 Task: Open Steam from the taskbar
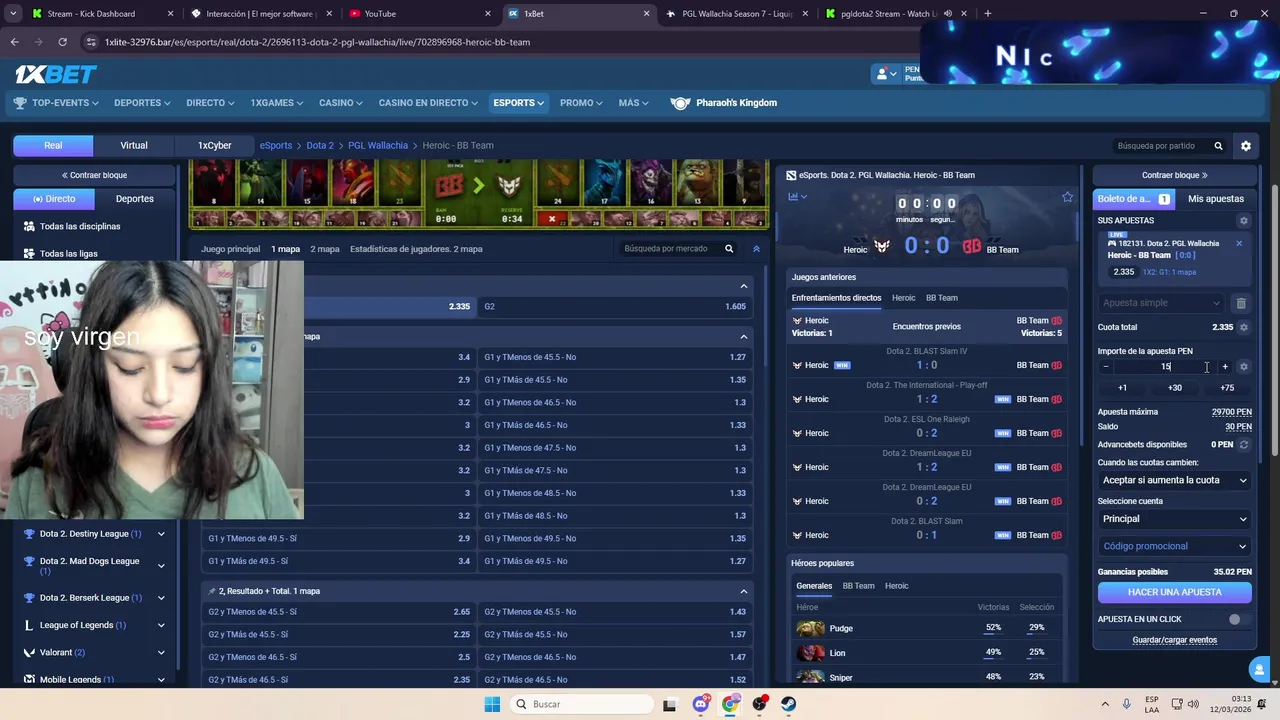[789, 704]
